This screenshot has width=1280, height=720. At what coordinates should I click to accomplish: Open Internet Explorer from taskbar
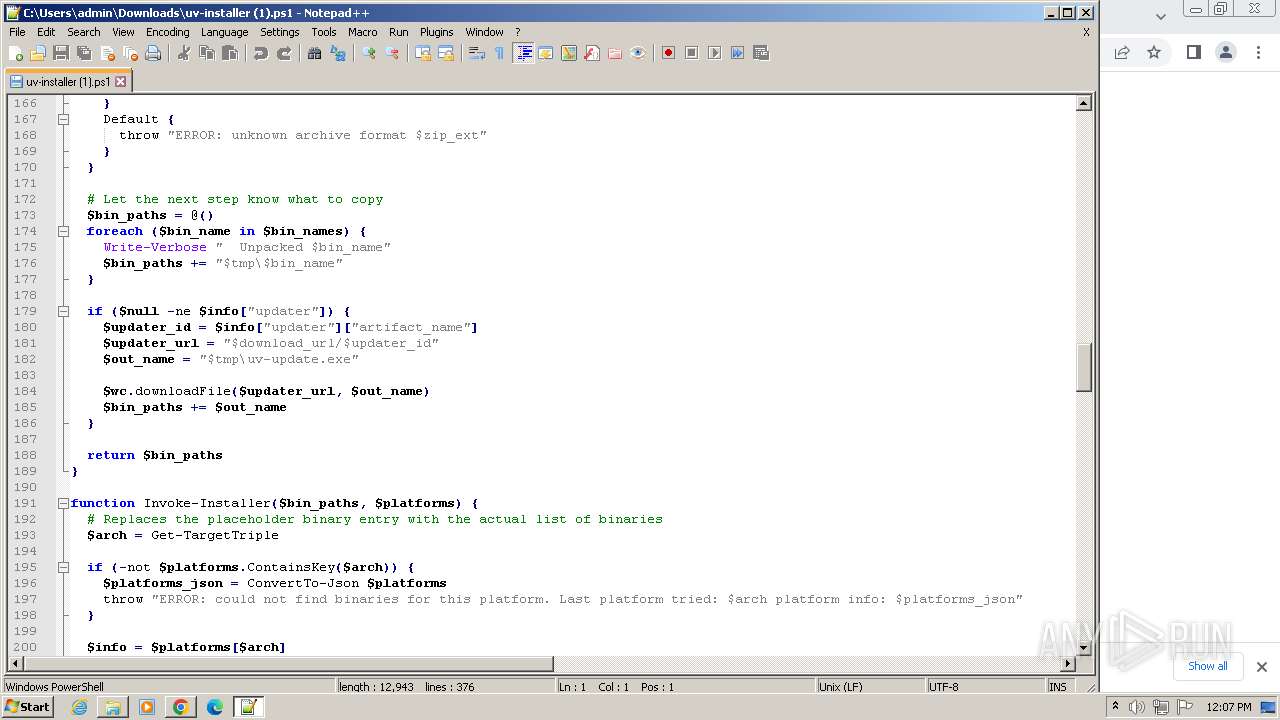tap(79, 707)
